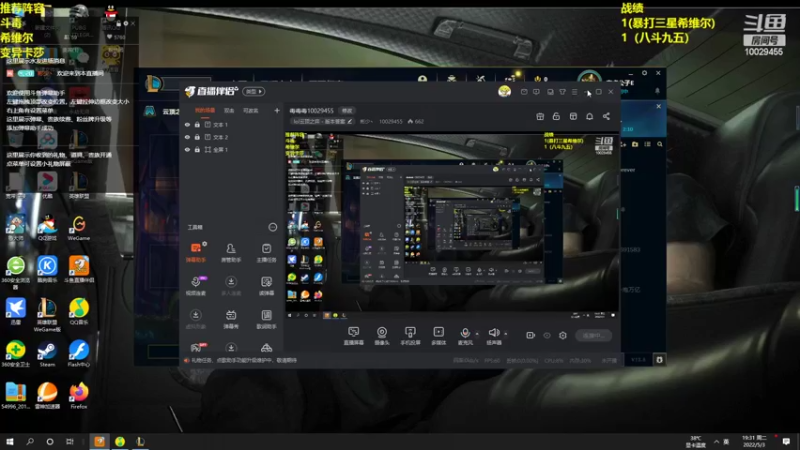This screenshot has height=450, width=800.
Task: Toggle the lock on 文本 2 source
Action: [x=197, y=137]
